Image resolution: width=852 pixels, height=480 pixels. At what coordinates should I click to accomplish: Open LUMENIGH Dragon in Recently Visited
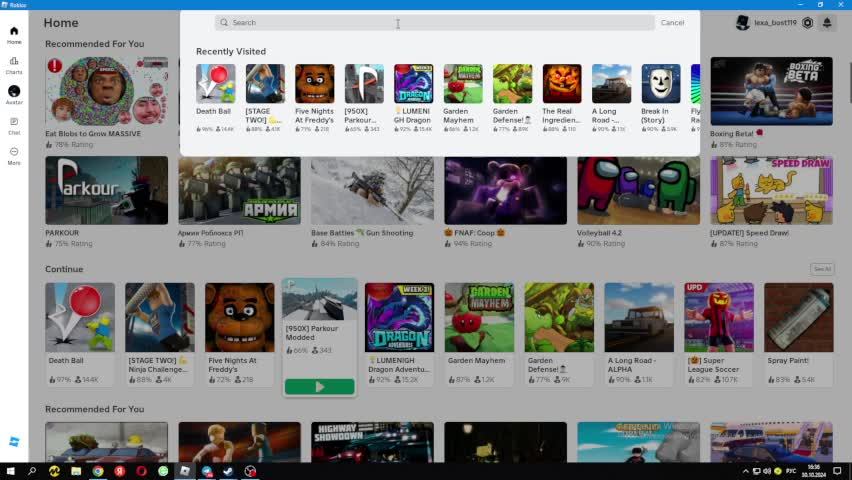pos(414,98)
